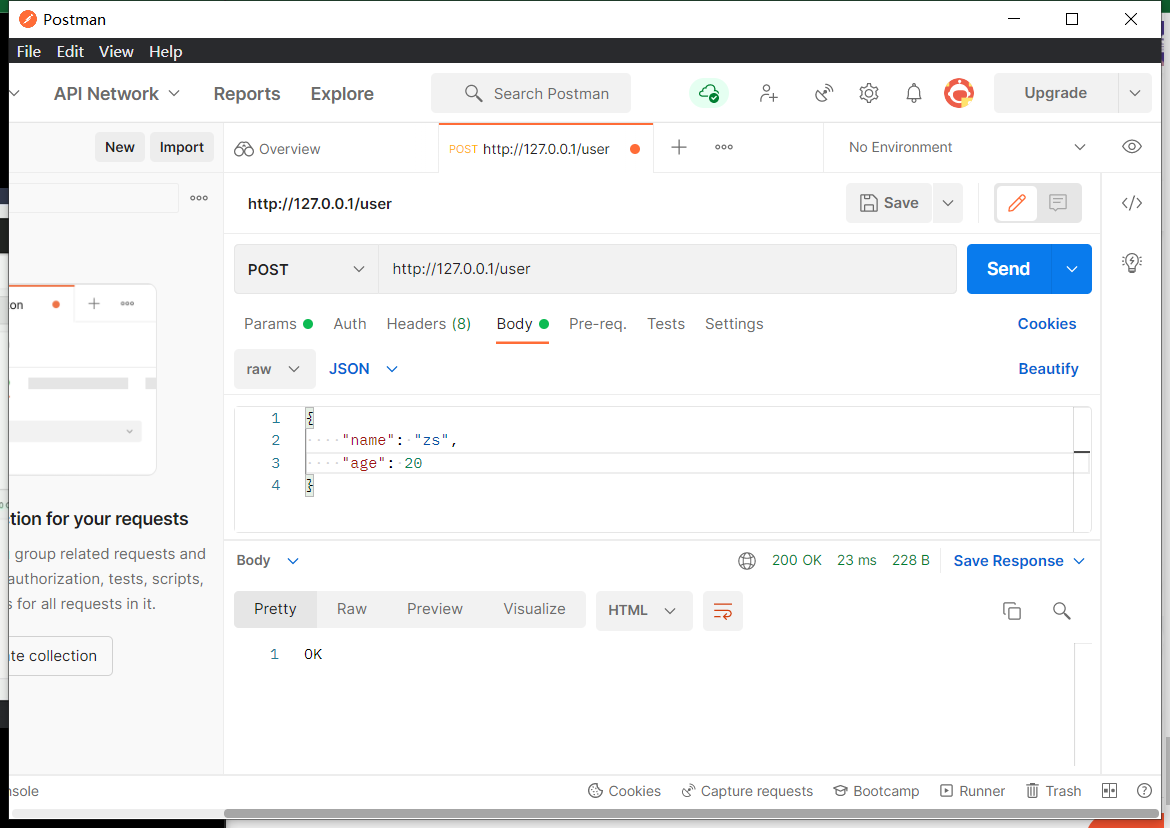The height and width of the screenshot is (828, 1170).
Task: Open the help question mark icon
Action: coord(1144,791)
